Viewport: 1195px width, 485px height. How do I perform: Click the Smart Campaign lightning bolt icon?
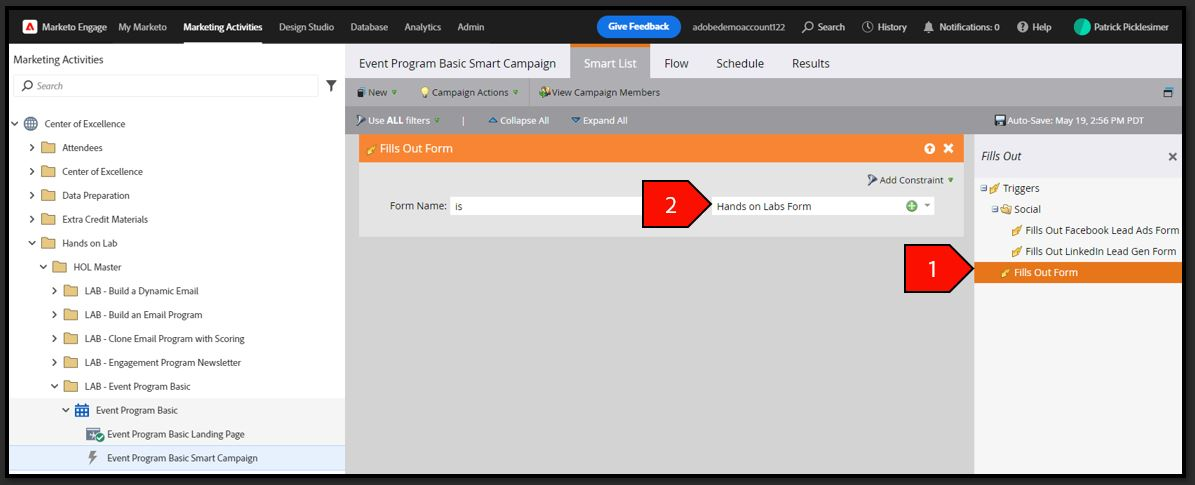[93, 458]
